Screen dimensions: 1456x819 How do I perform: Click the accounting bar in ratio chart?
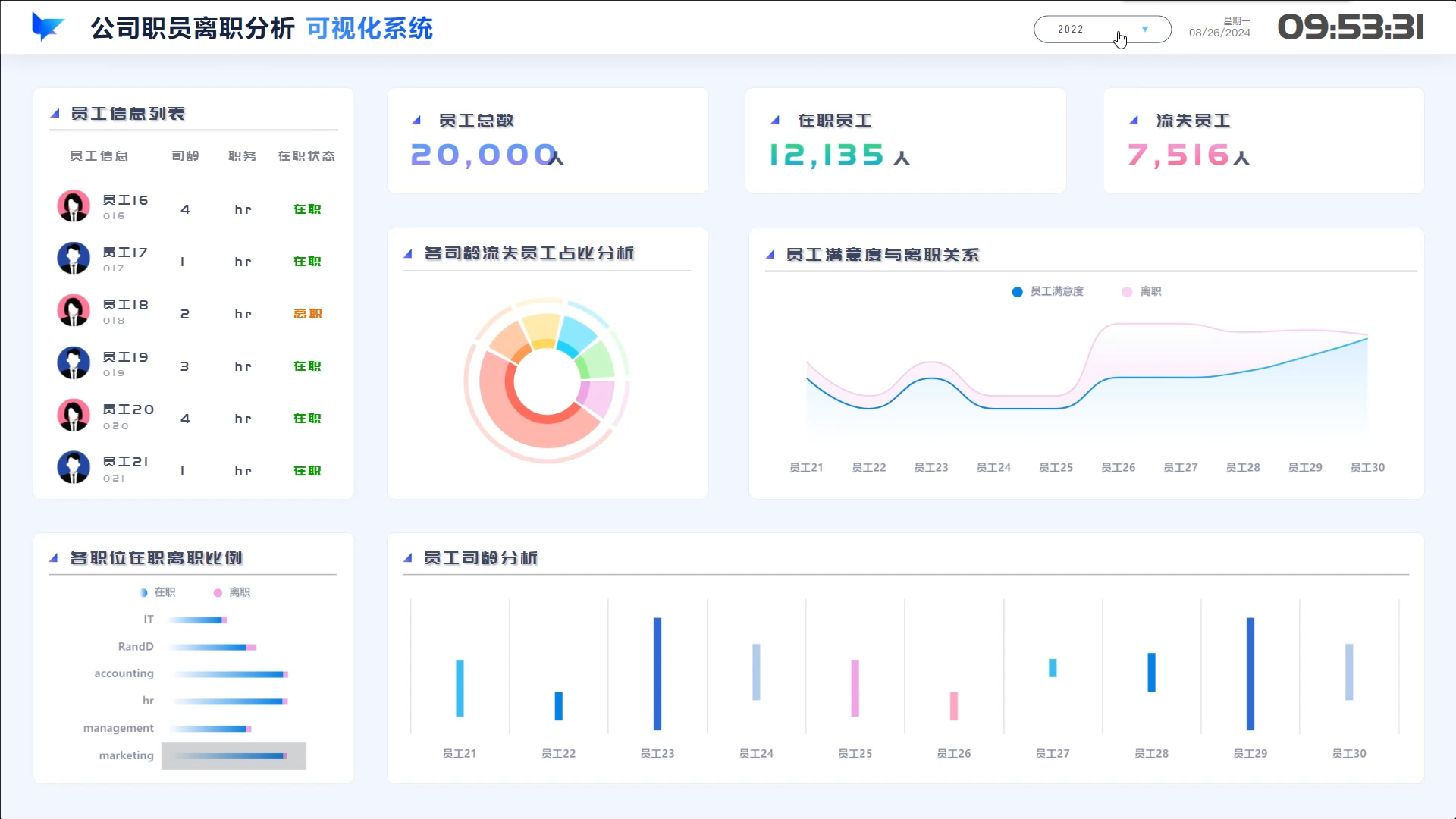click(231, 674)
